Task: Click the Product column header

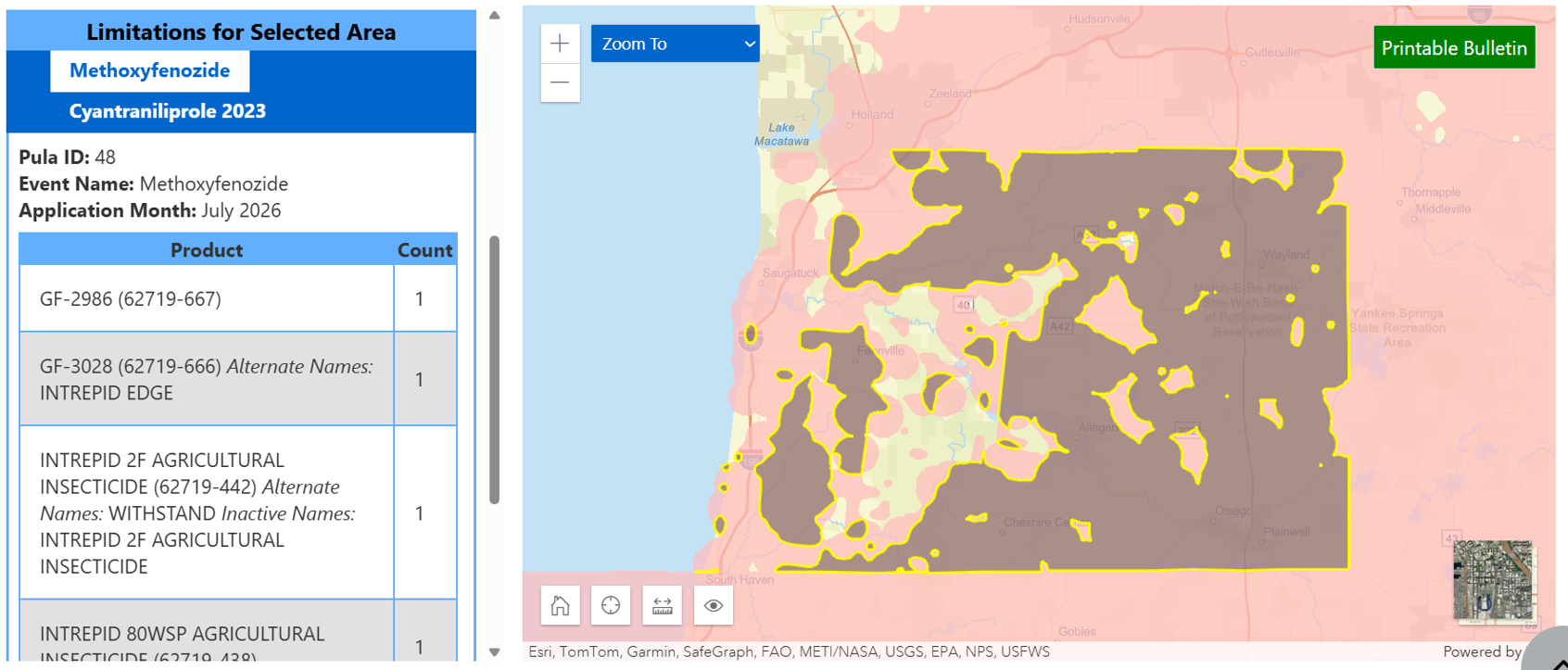Action: coord(207,250)
